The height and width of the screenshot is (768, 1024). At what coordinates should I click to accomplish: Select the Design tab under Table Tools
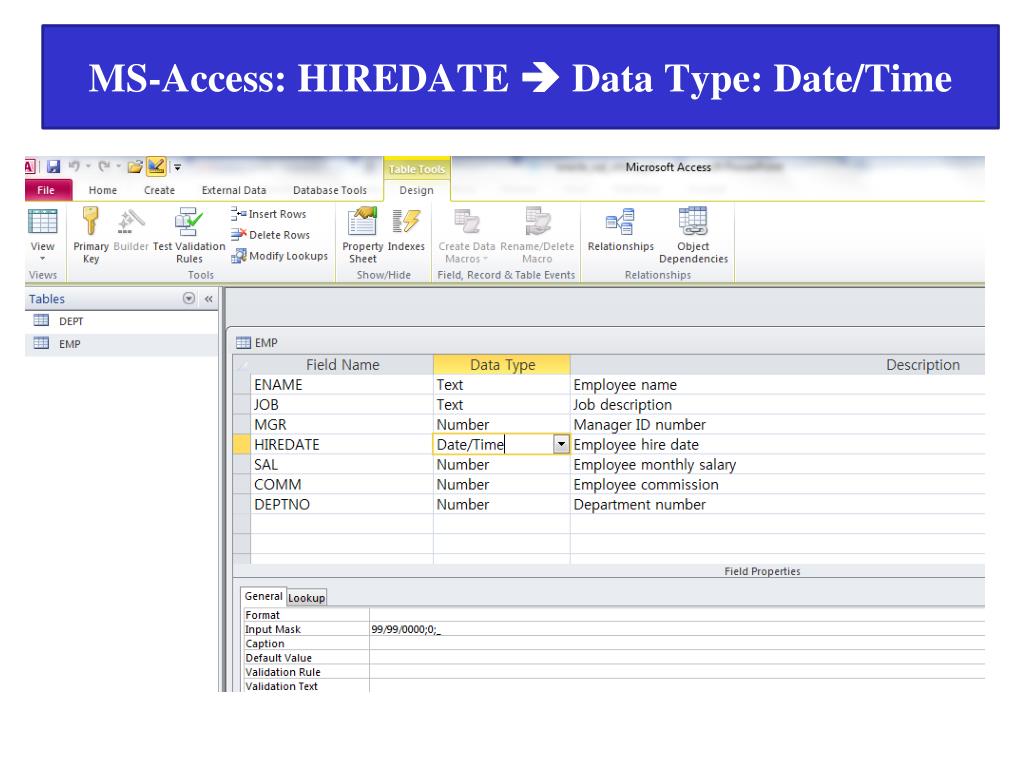417,190
